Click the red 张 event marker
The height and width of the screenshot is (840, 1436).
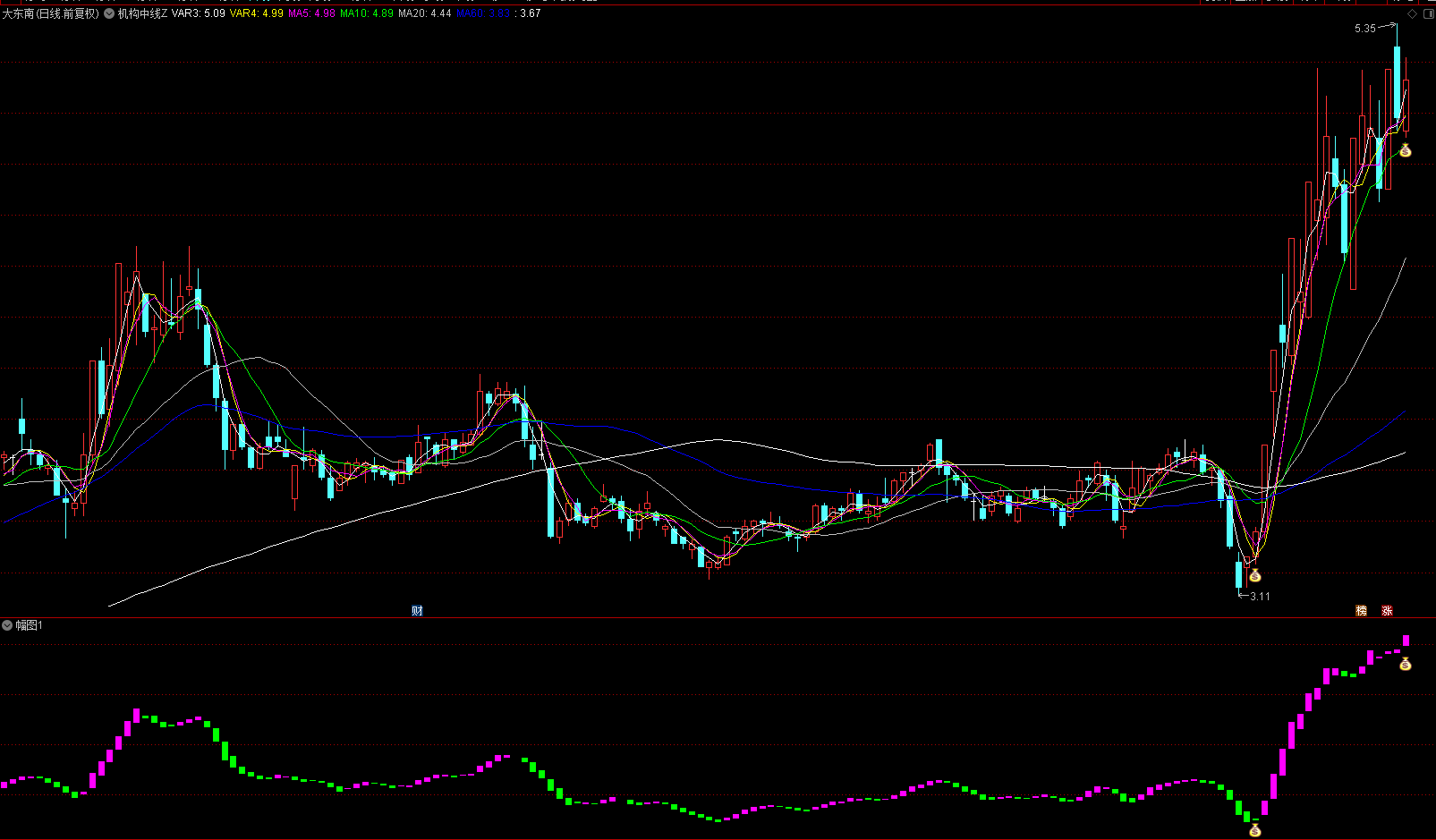(1387, 611)
